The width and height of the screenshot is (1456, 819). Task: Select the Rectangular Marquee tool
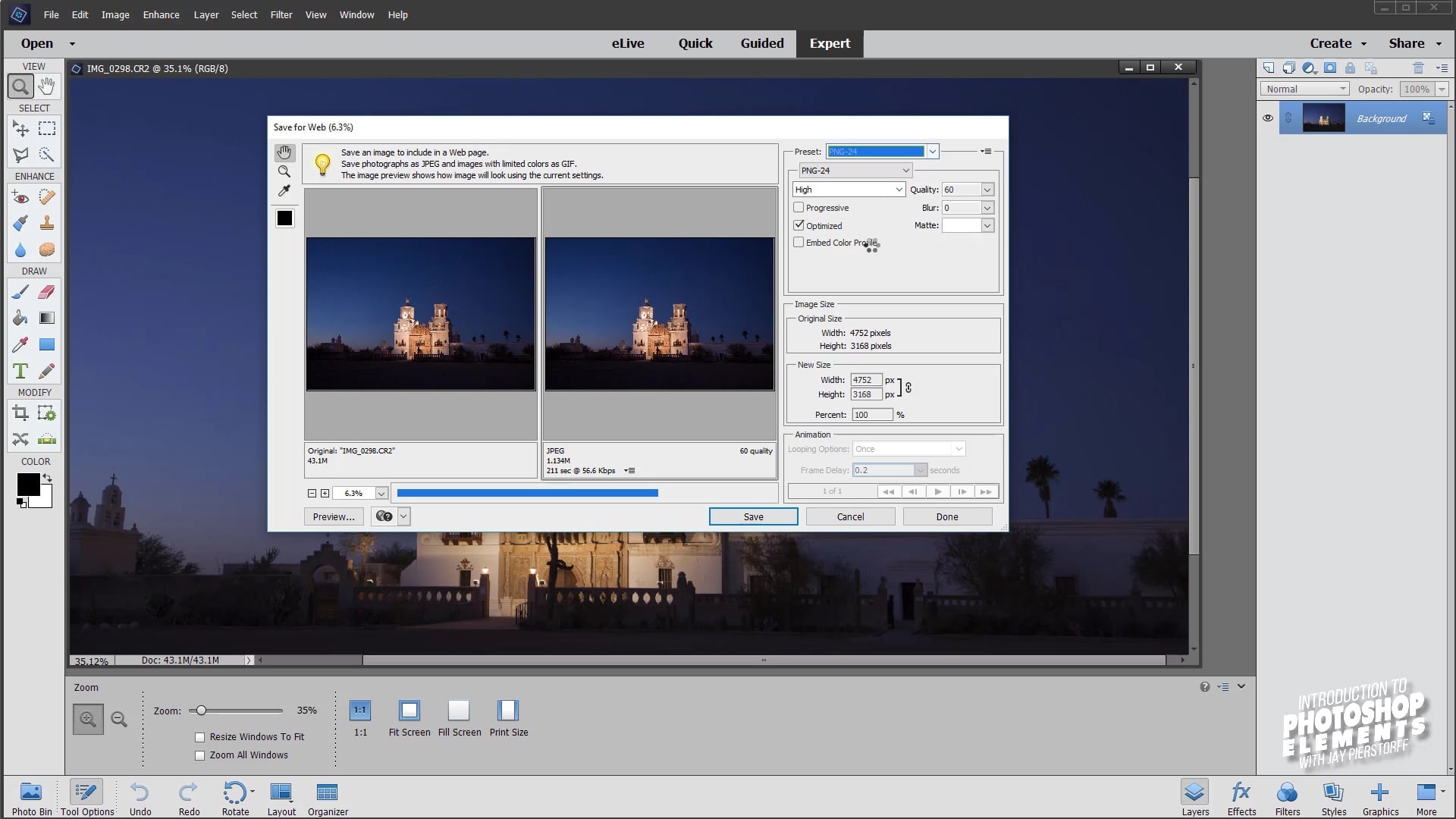pyautogui.click(x=46, y=128)
